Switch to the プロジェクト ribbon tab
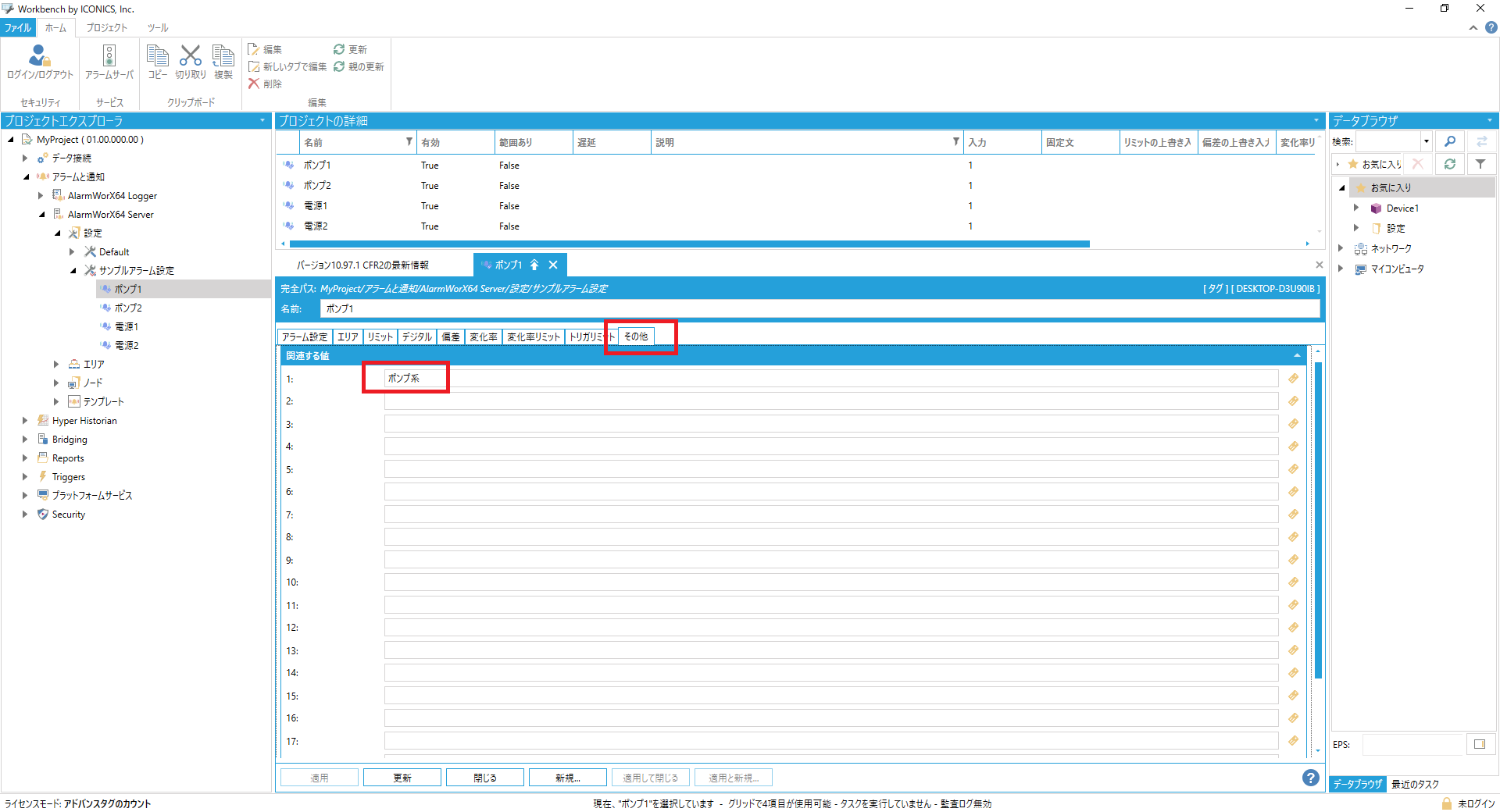This screenshot has width=1500, height=812. (x=107, y=28)
